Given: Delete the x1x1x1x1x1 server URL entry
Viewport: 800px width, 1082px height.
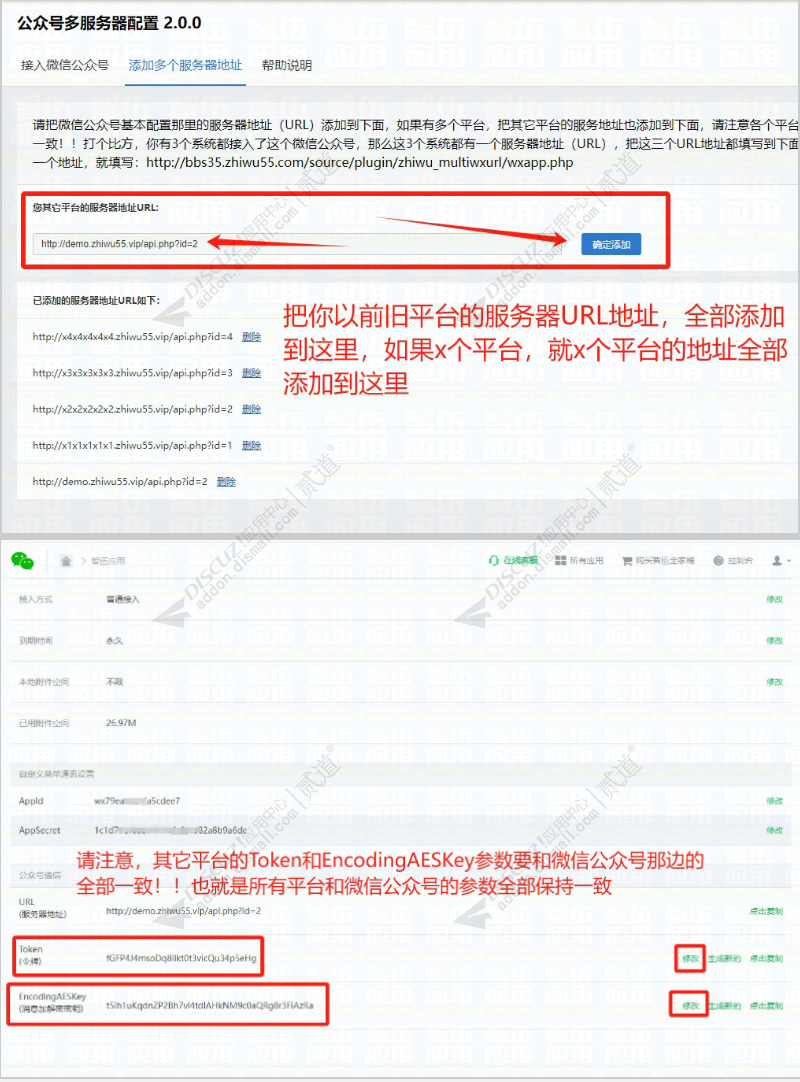Looking at the screenshot, I should (x=251, y=446).
